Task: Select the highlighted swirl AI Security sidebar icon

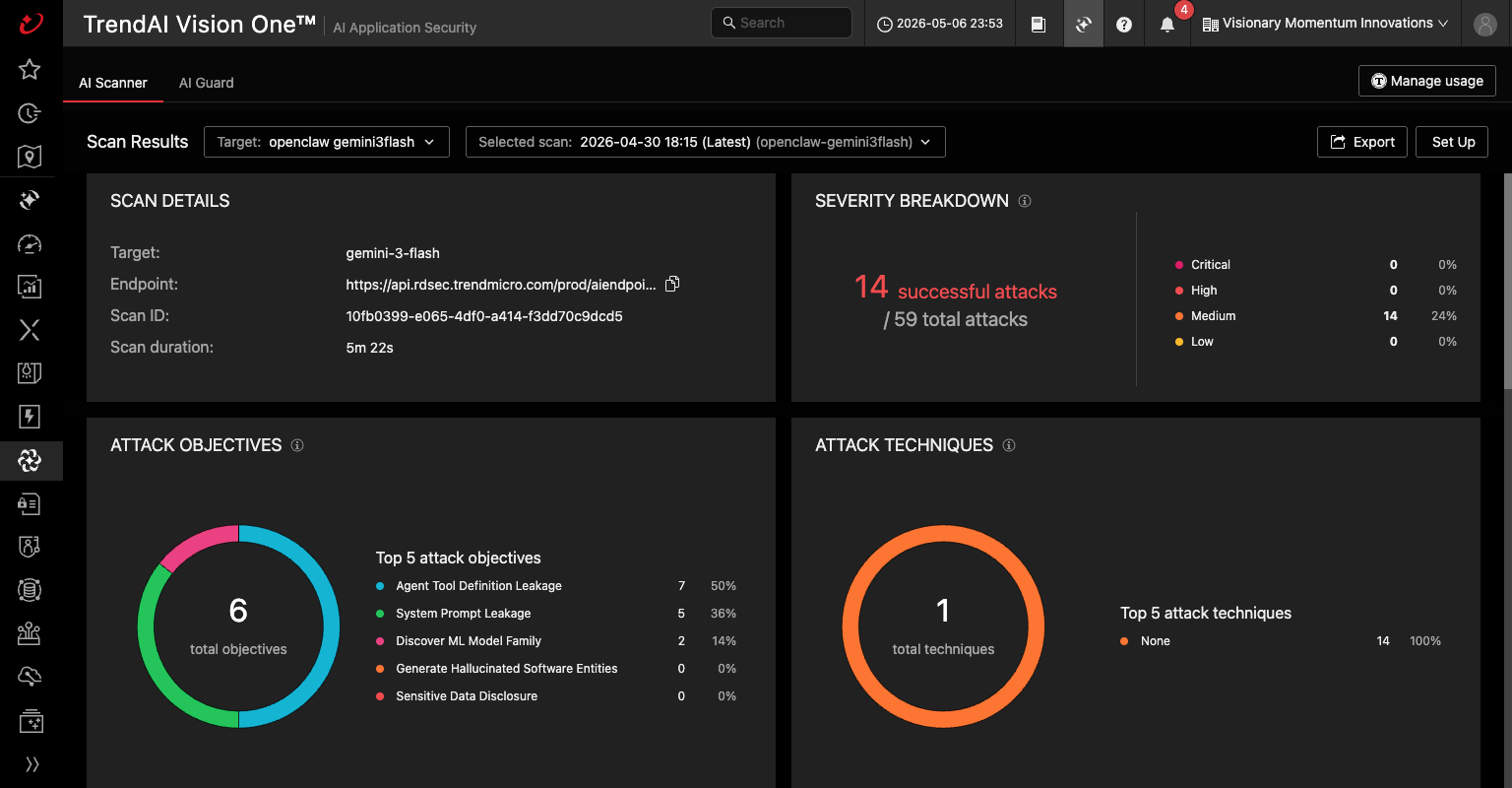Action: pos(30,460)
